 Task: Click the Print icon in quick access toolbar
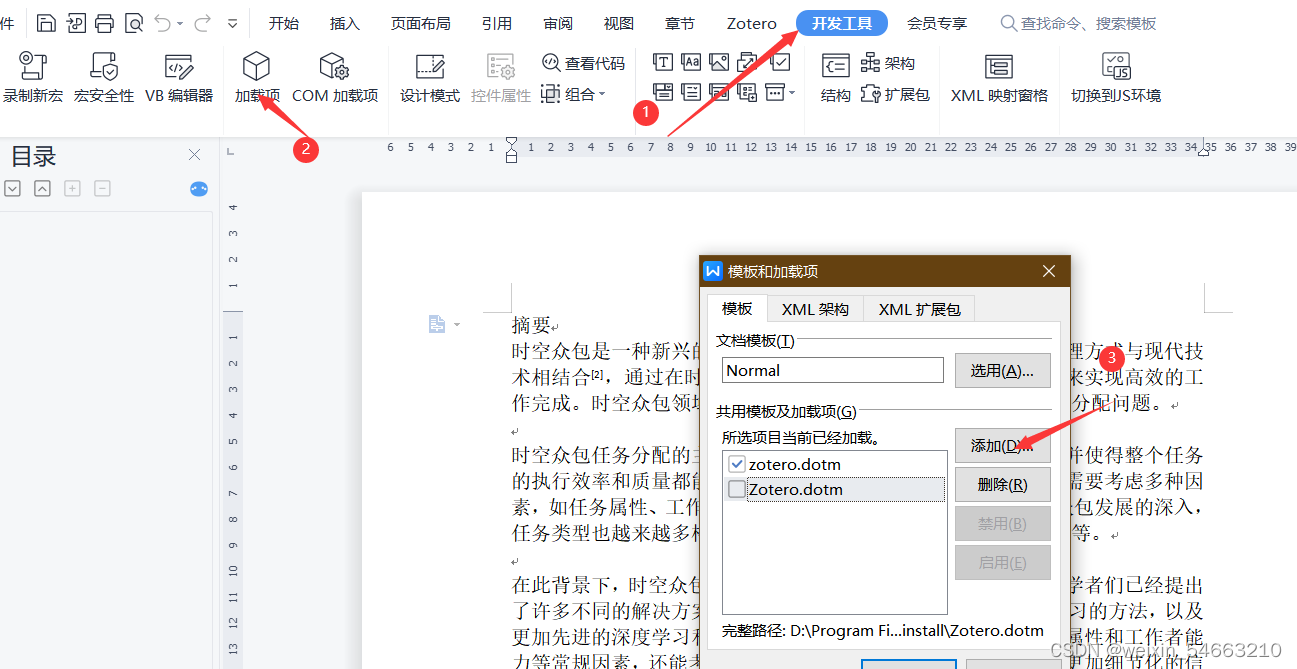click(104, 22)
